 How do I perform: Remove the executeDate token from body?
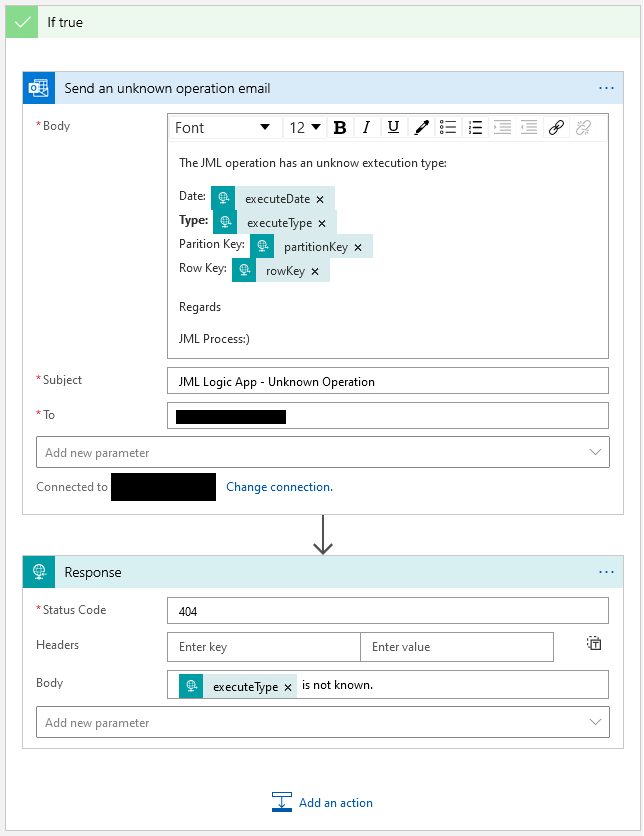tap(320, 199)
